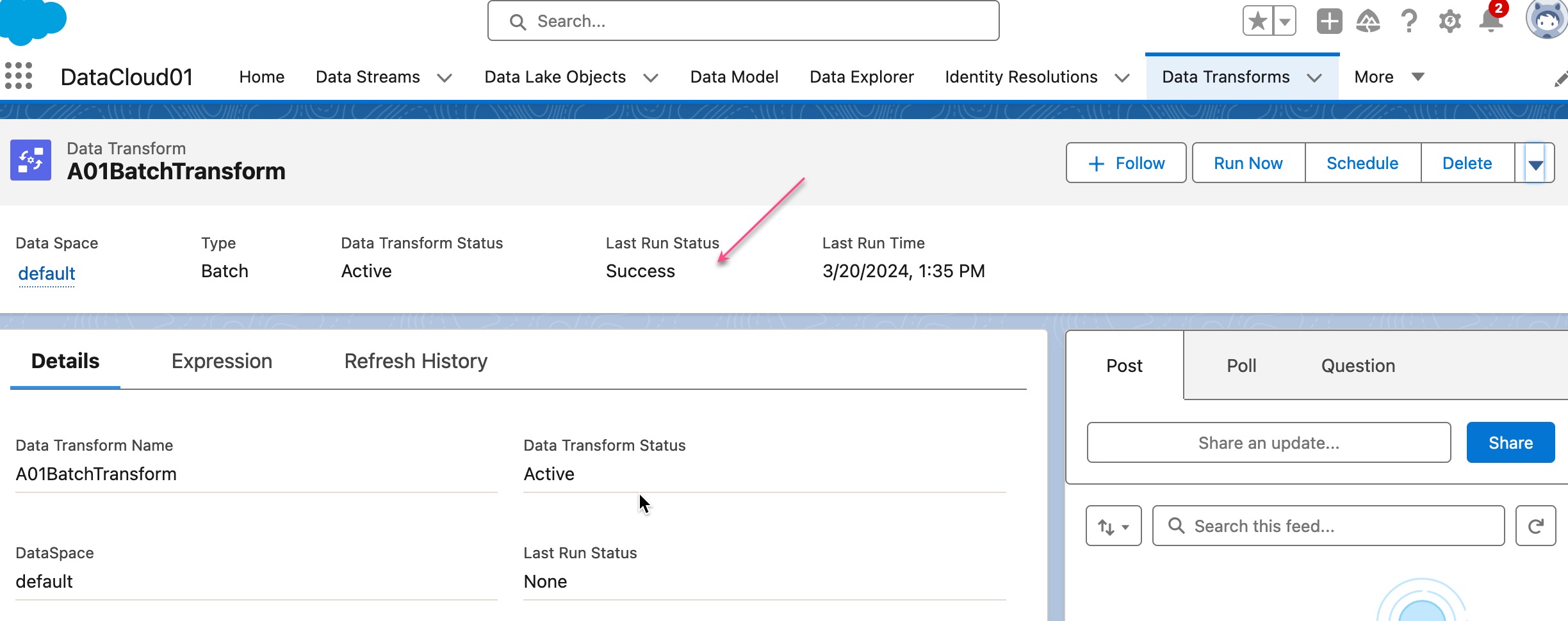Click Run Now
This screenshot has width=1568, height=621.
[1248, 163]
